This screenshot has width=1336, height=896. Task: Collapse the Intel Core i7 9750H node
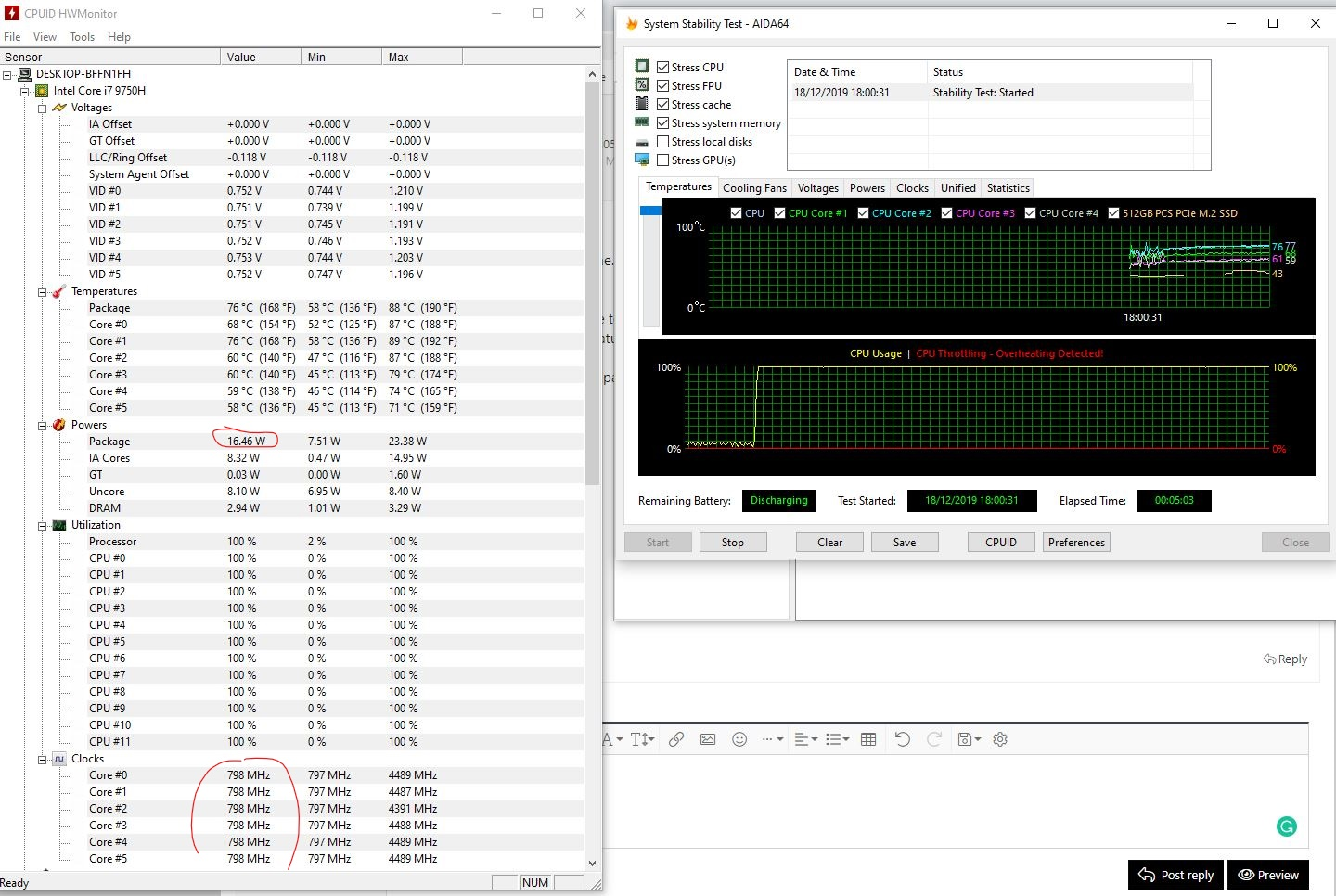25,91
